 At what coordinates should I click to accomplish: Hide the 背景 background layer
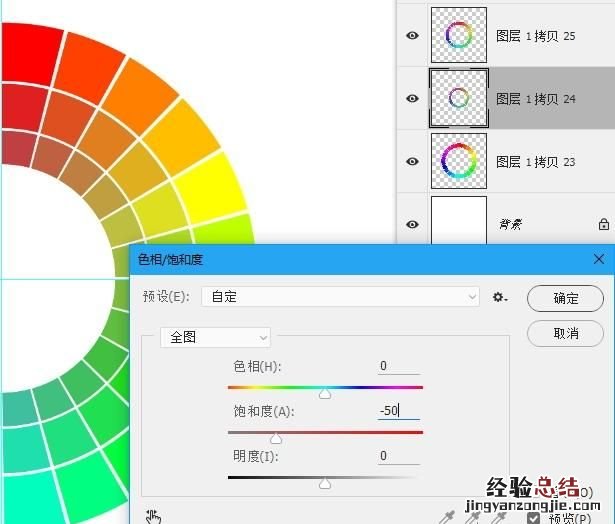[x=412, y=225]
